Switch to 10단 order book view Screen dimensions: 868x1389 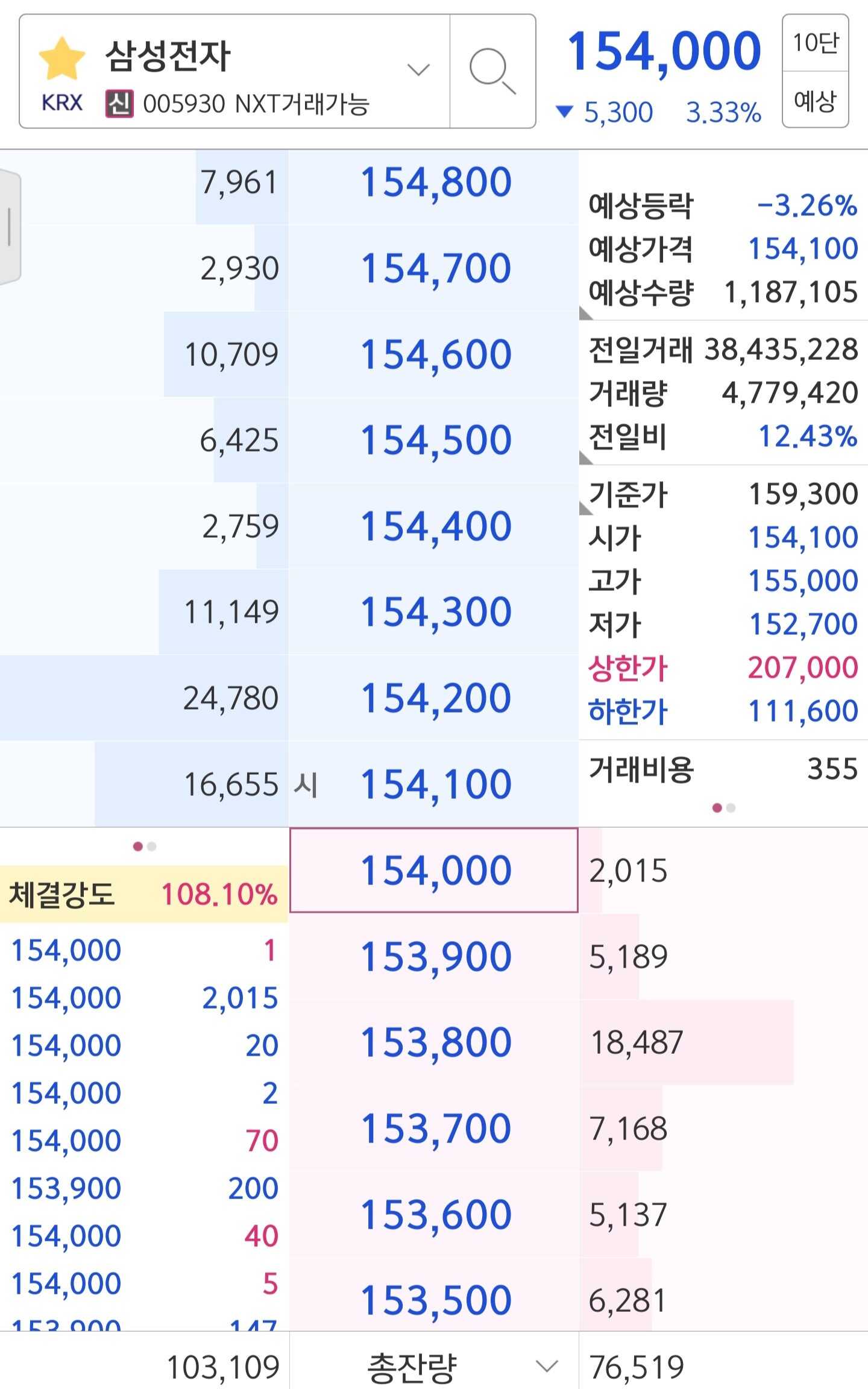(816, 43)
